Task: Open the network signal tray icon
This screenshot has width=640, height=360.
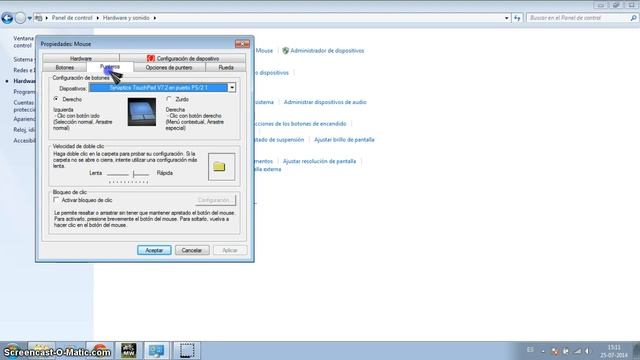Action: point(577,351)
